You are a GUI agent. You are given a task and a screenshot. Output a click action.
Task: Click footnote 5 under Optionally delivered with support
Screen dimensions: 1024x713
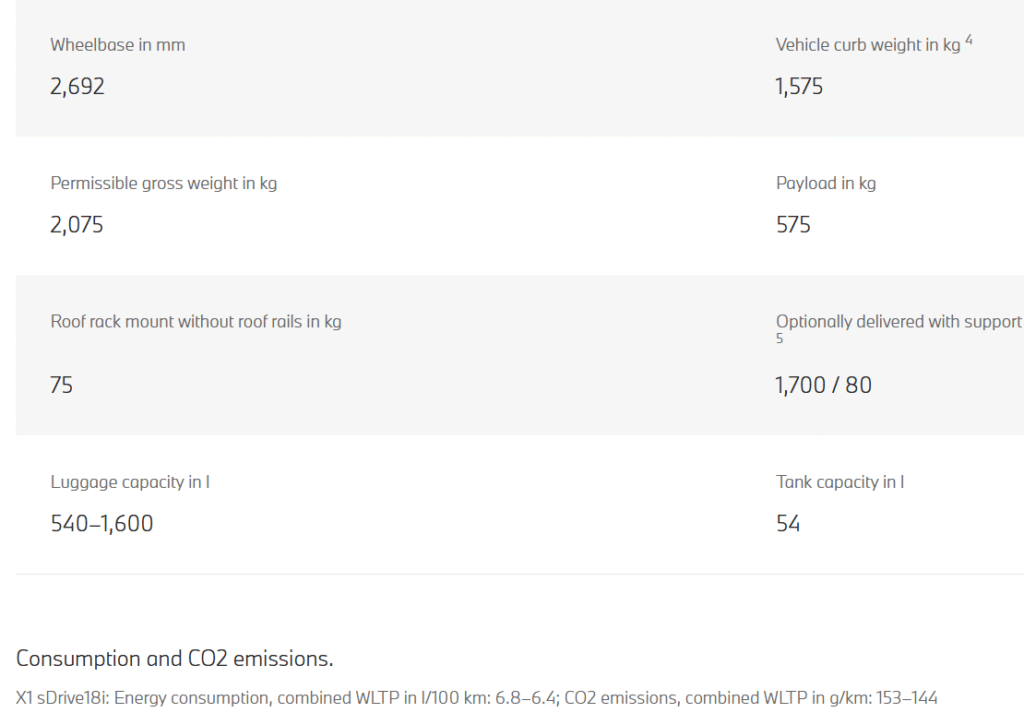pos(780,339)
